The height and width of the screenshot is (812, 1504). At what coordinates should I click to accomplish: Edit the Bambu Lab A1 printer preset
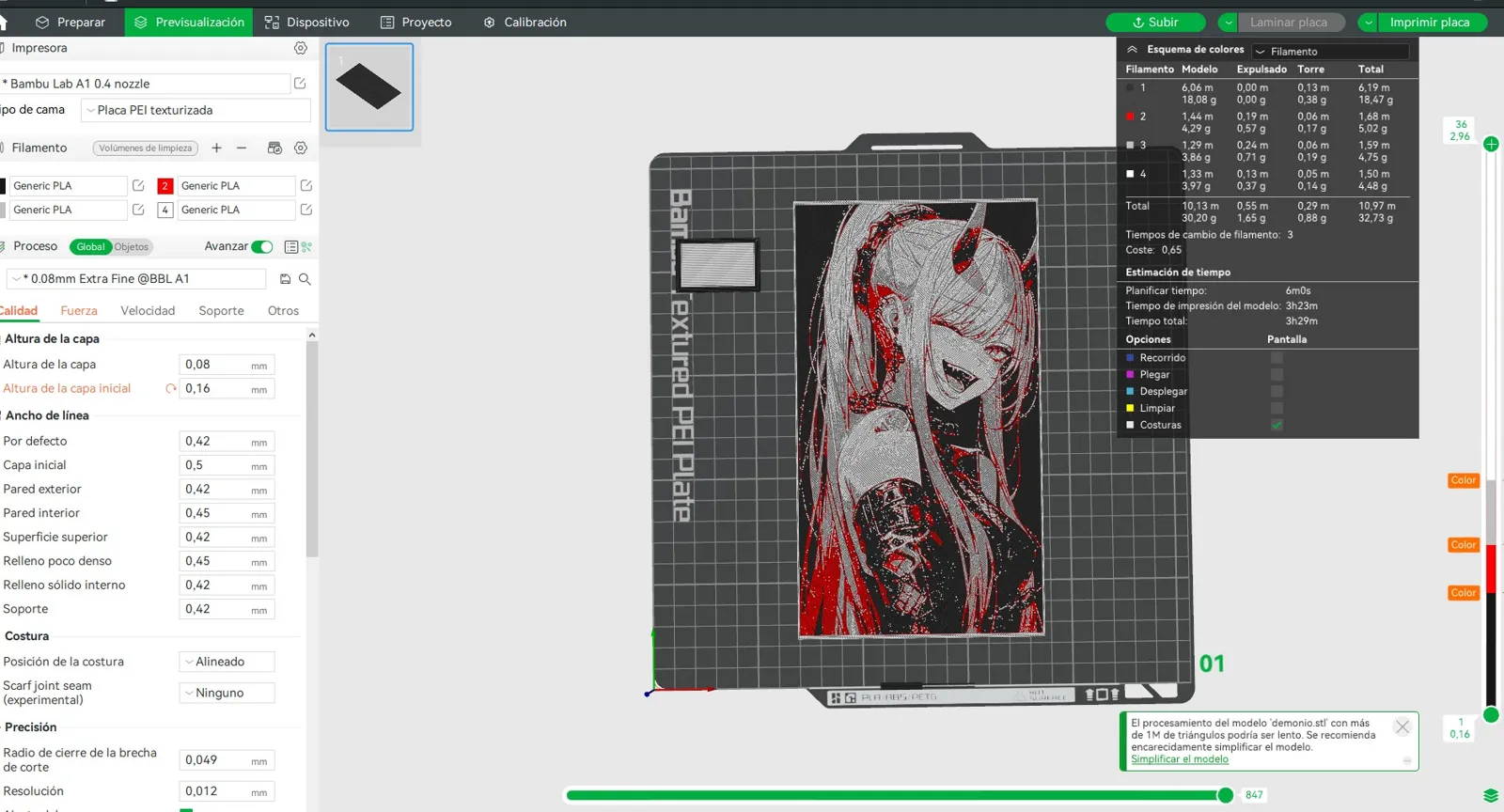point(300,84)
